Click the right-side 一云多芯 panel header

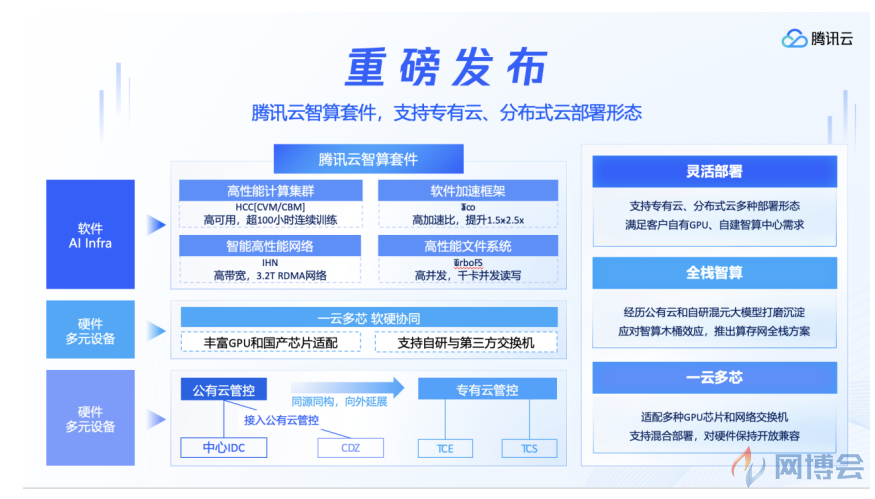tap(714, 378)
